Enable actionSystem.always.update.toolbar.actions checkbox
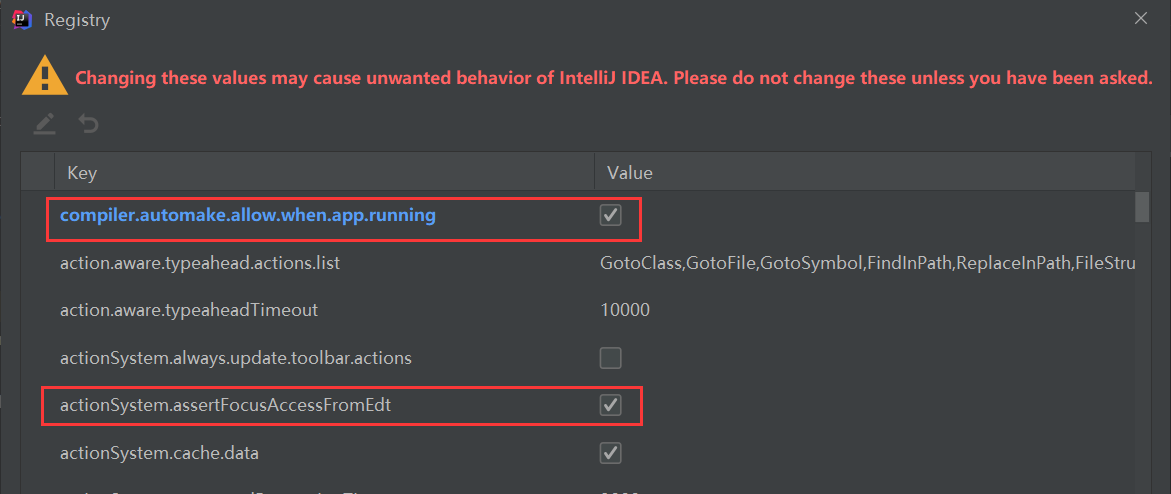Image resolution: width=1171 pixels, height=494 pixels. pos(610,358)
